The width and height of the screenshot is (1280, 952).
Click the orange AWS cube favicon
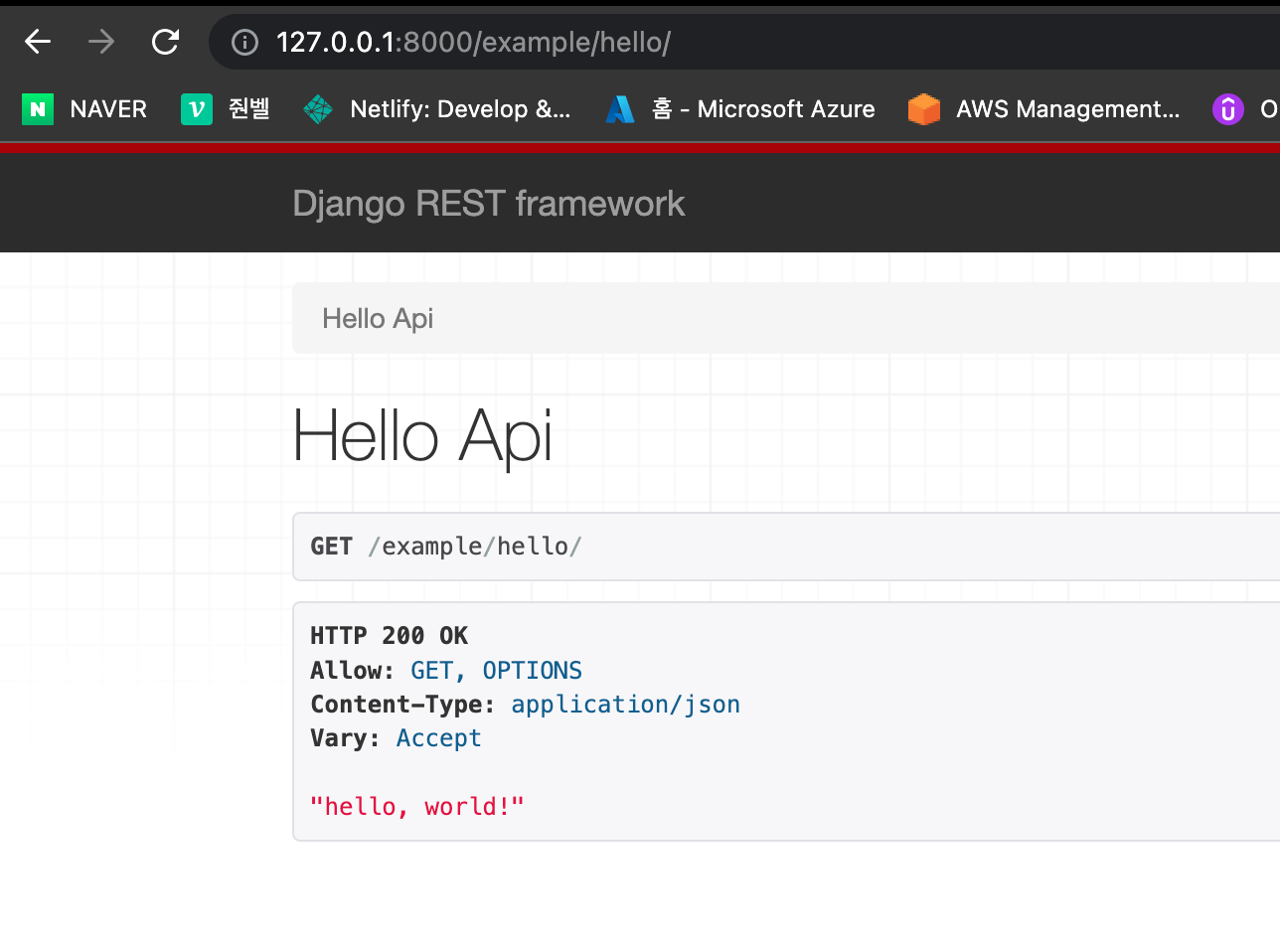pyautogui.click(x=924, y=109)
